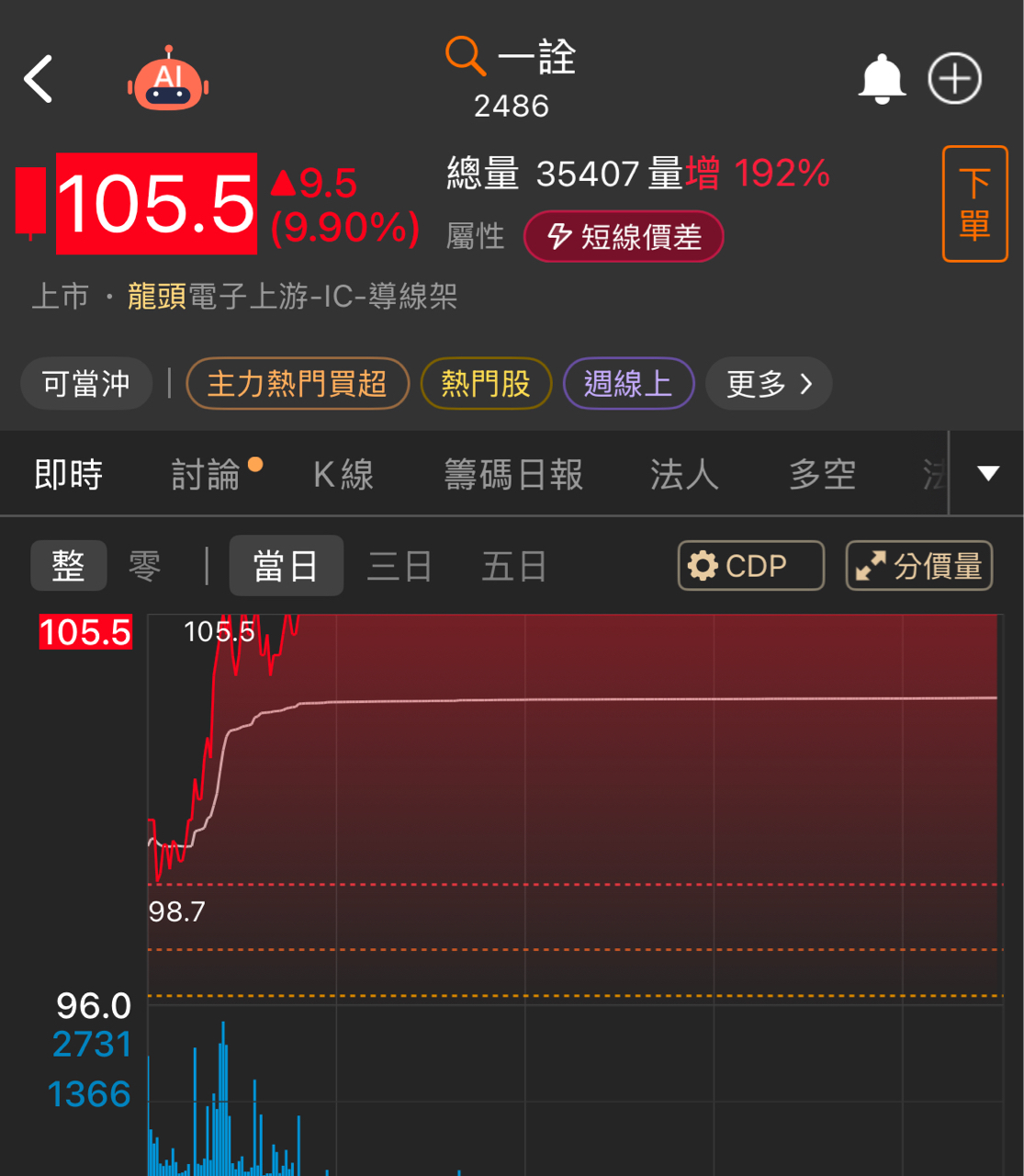Tap the AI robot assistant icon

167,79
